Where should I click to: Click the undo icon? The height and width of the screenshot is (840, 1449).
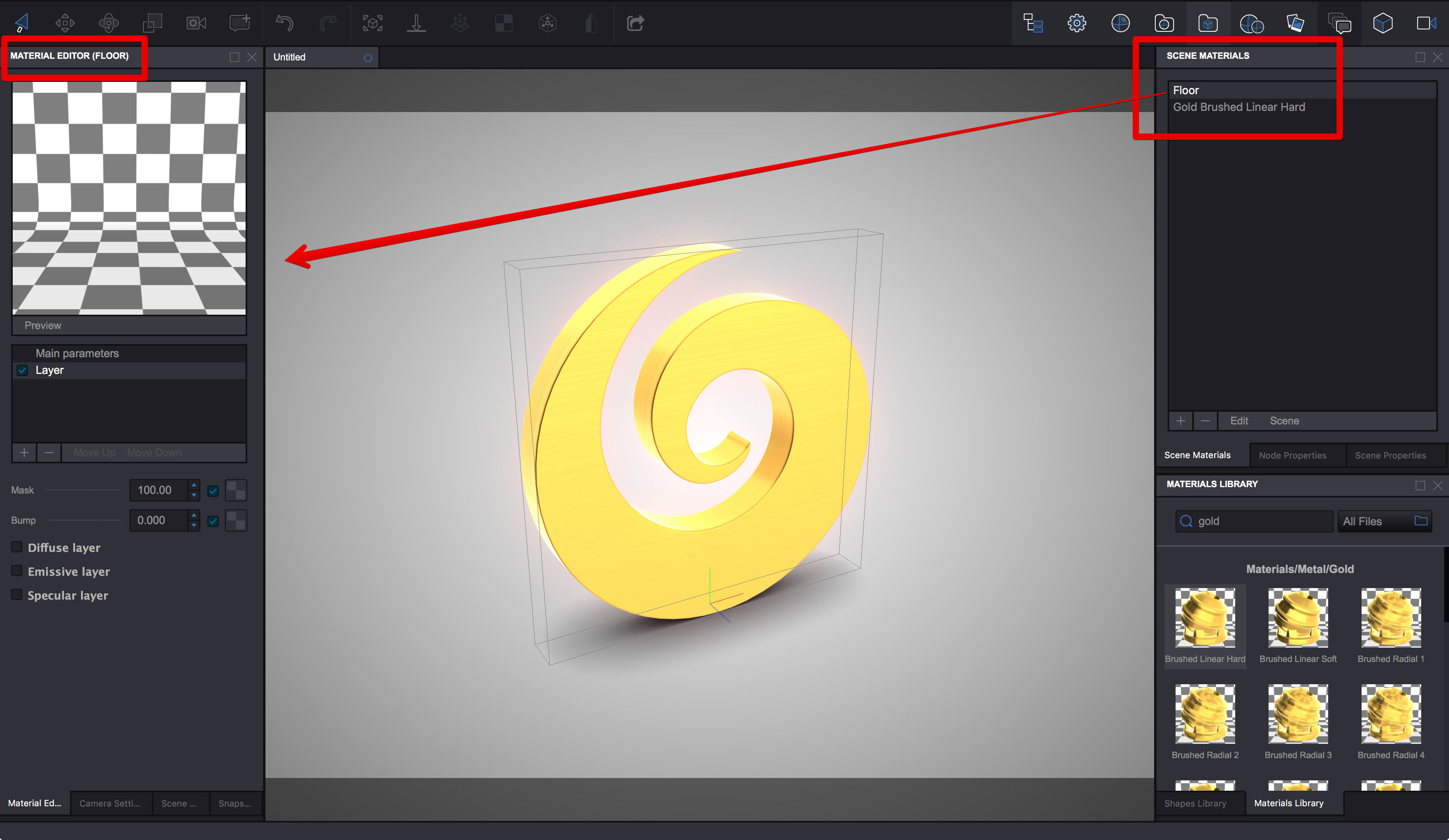tap(283, 23)
